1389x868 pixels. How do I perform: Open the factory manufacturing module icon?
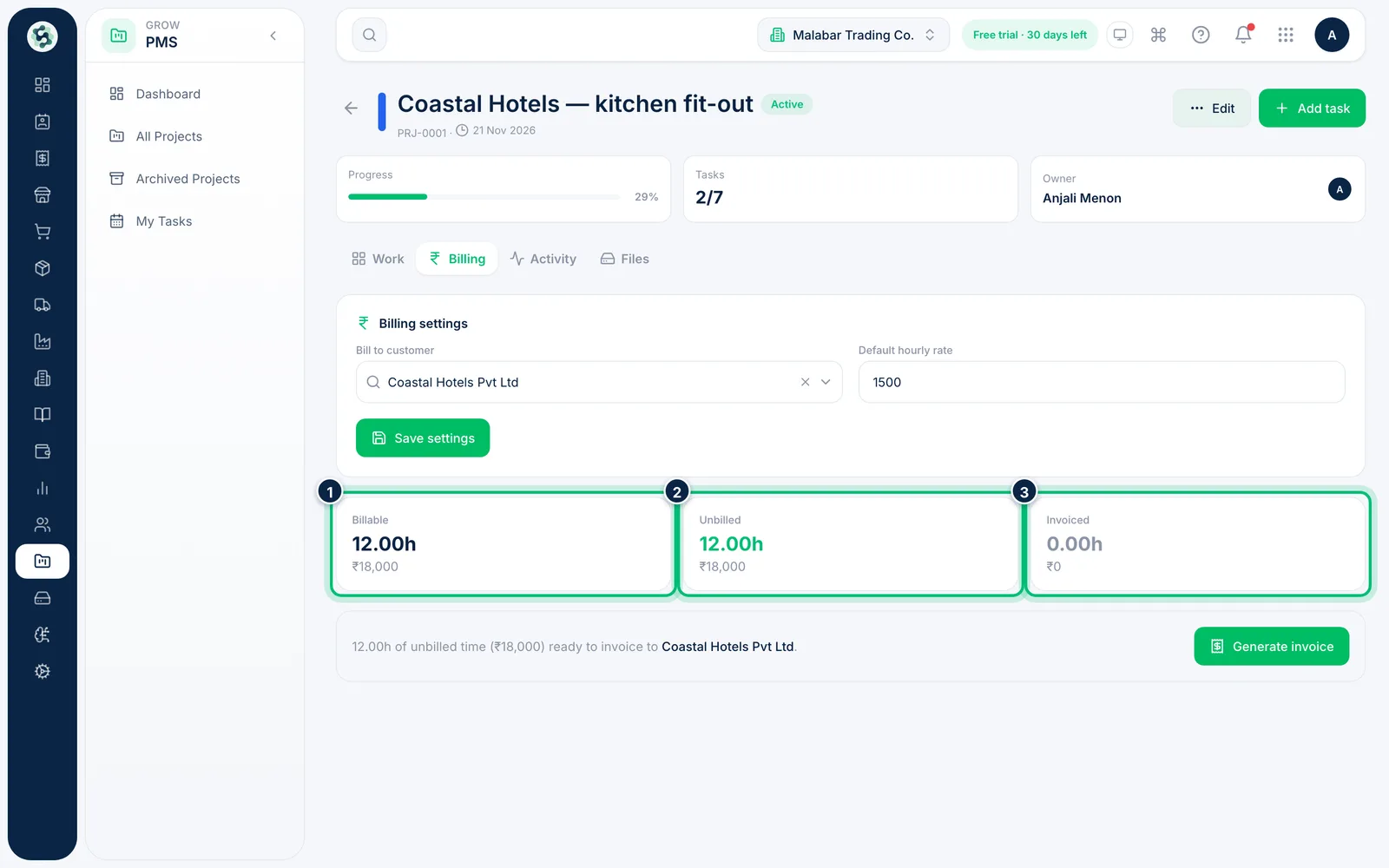(42, 341)
